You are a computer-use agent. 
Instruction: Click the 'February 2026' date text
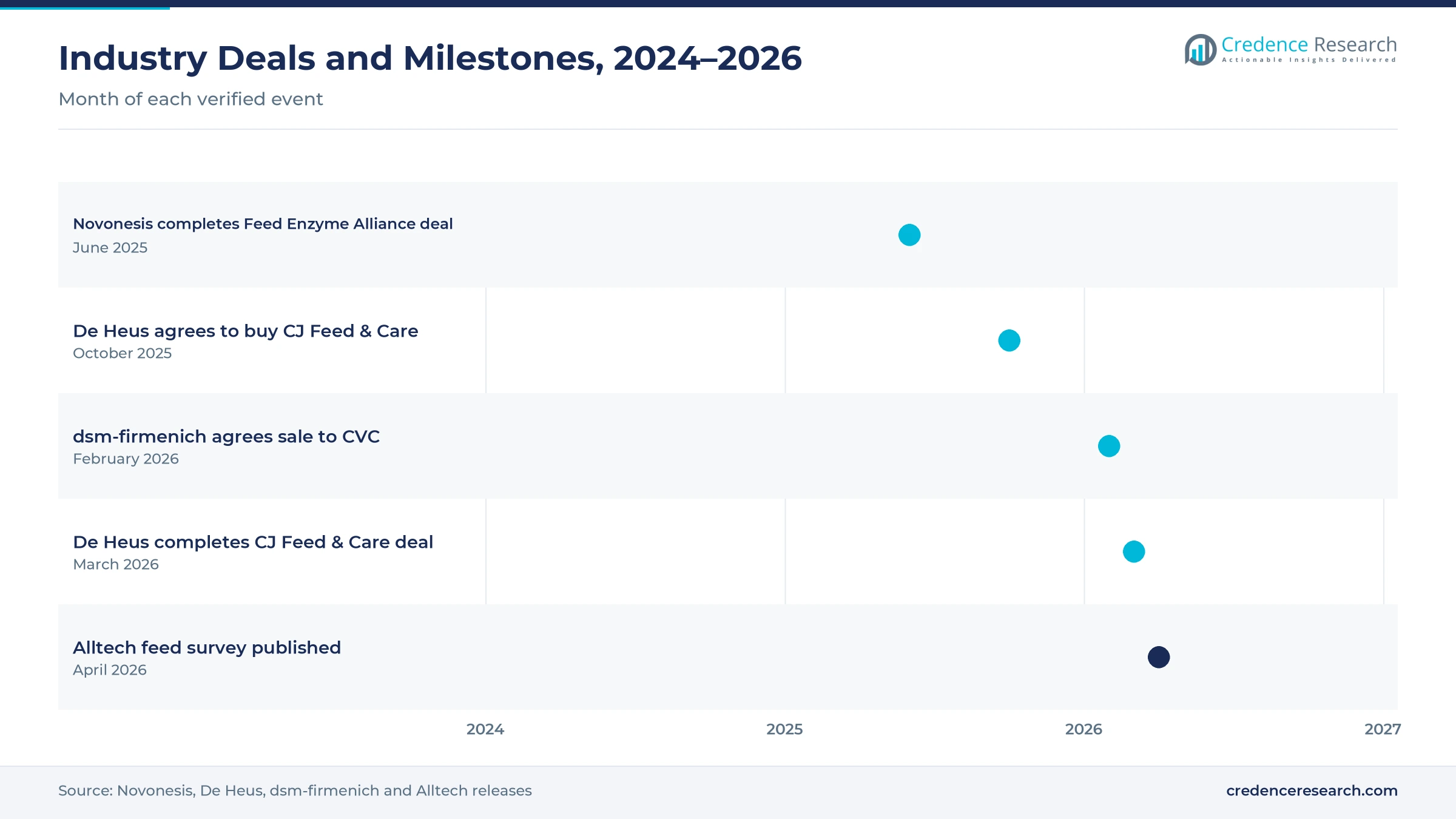click(126, 459)
